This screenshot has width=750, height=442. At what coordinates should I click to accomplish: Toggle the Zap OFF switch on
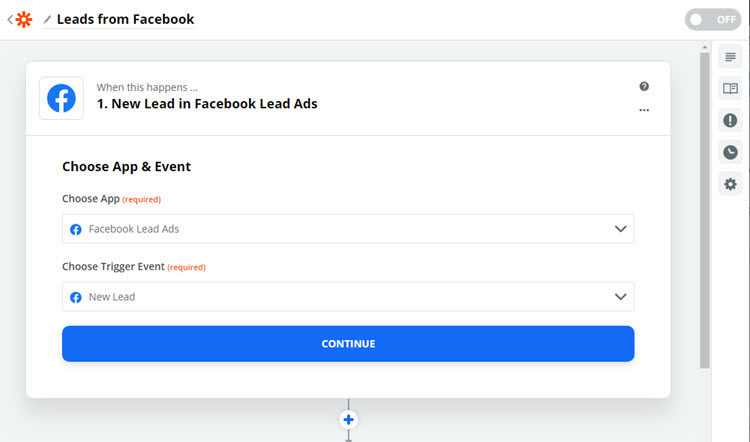[x=713, y=20]
